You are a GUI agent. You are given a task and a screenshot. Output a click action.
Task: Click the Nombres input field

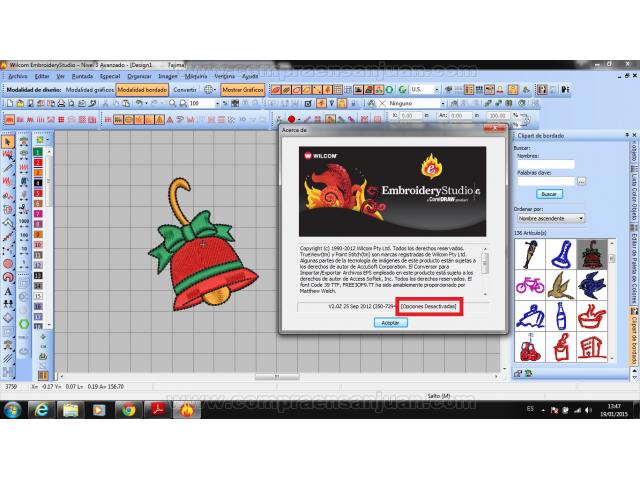pyautogui.click(x=546, y=164)
